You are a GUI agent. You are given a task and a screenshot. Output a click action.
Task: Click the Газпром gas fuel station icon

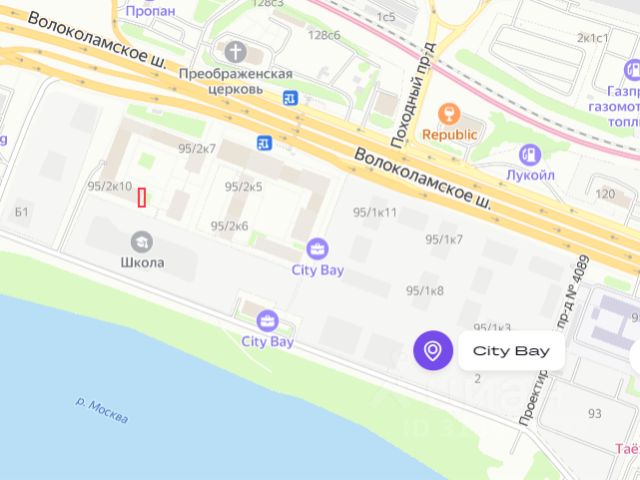(x=633, y=70)
